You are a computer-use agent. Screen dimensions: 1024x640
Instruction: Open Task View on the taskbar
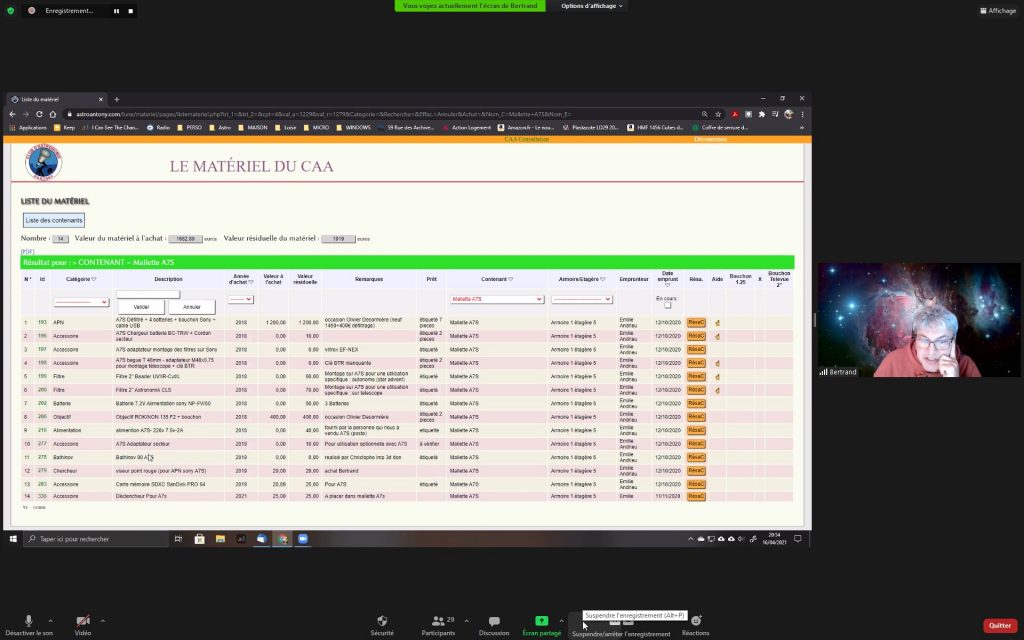pos(178,539)
